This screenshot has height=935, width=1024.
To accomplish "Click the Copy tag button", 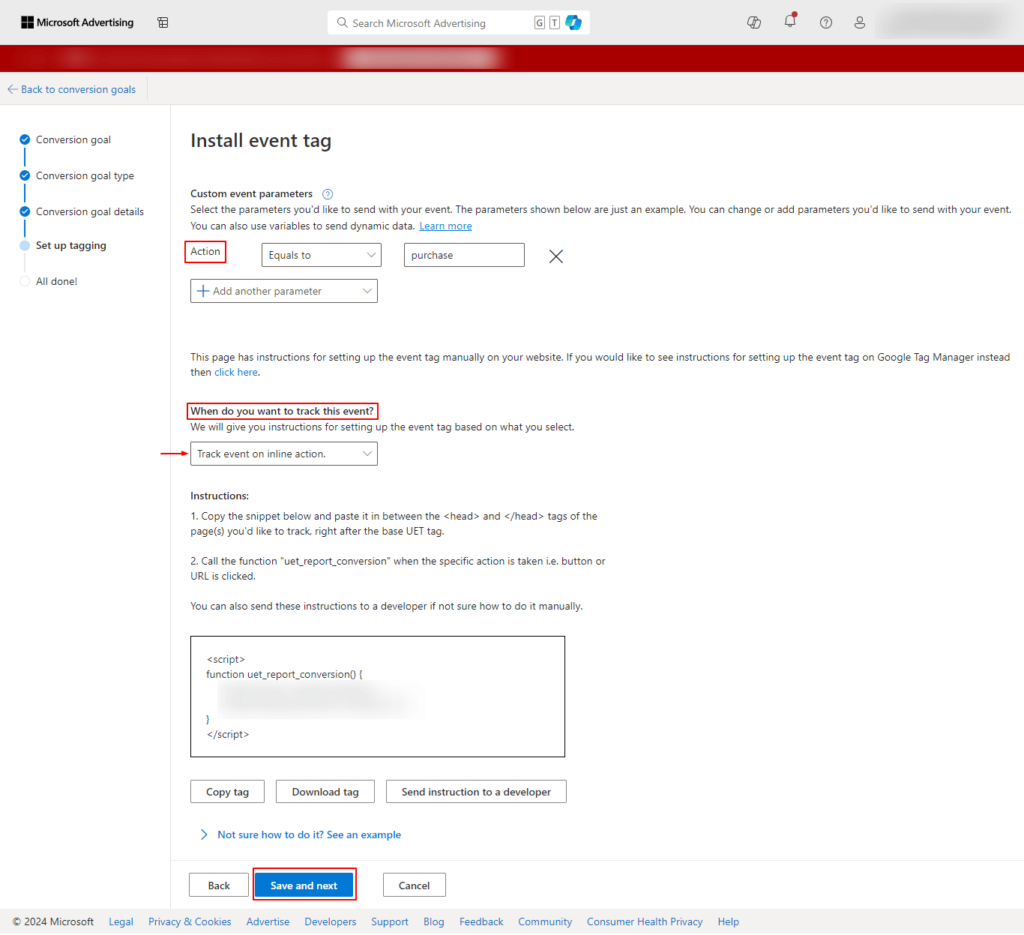I will tap(227, 791).
